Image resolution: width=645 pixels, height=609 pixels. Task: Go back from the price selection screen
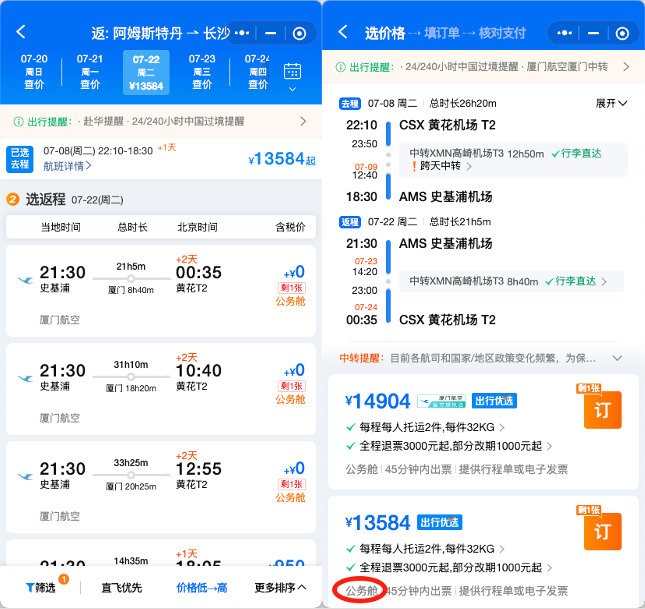(x=343, y=32)
